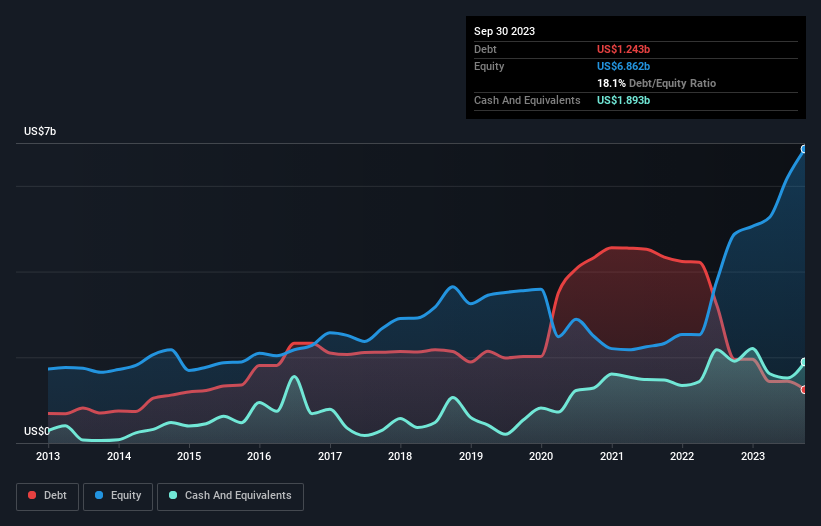Click the 2014 x-axis label

[119, 456]
